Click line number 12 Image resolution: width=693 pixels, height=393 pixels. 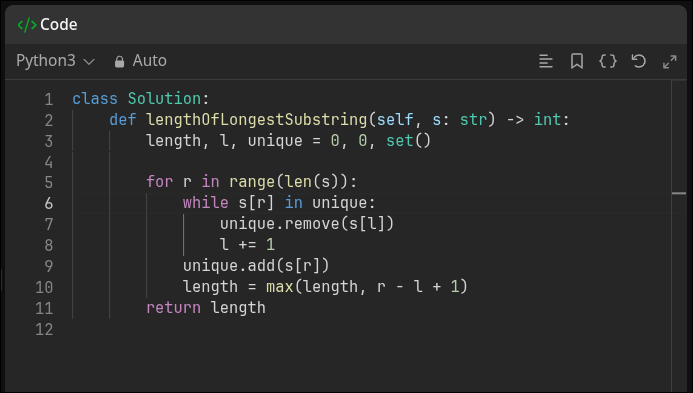click(x=44, y=329)
